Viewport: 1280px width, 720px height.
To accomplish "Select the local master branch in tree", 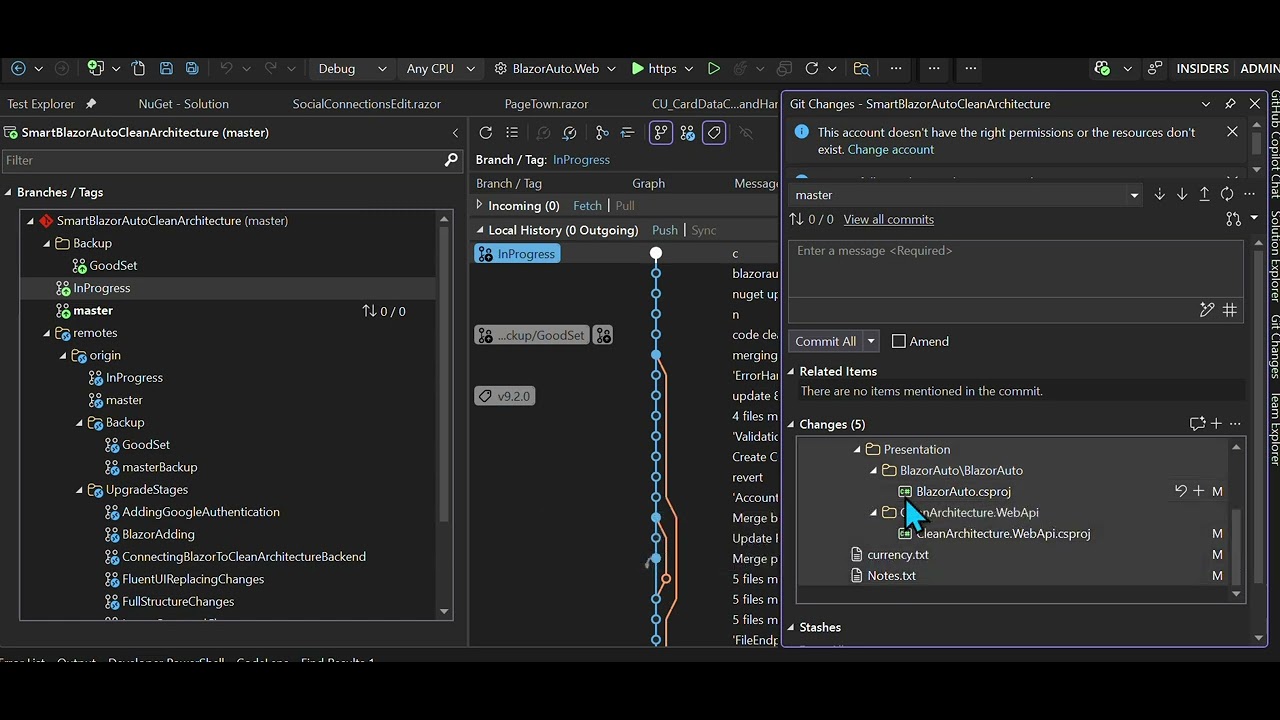I will 93,310.
